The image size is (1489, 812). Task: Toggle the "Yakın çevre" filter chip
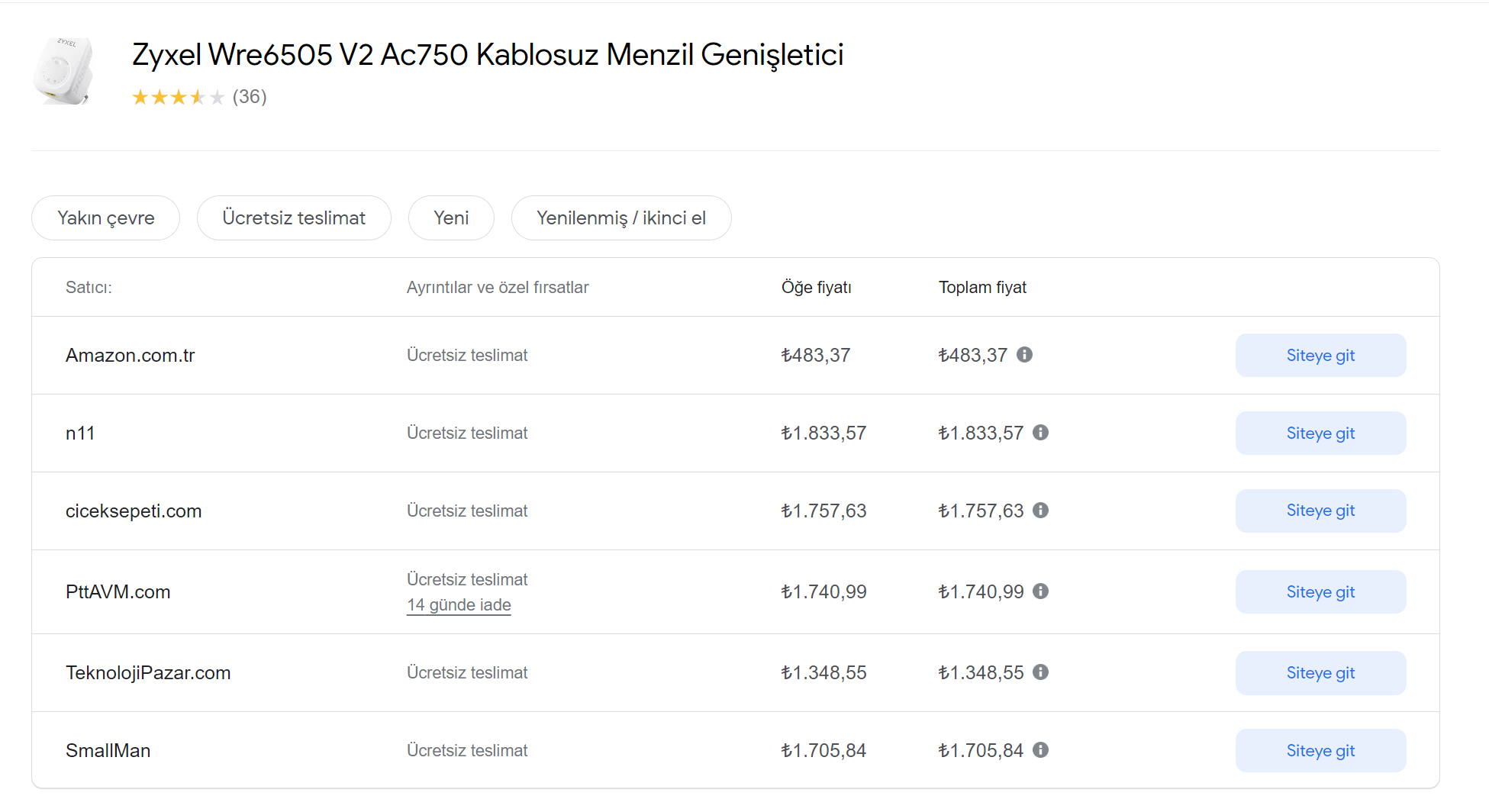[105, 218]
